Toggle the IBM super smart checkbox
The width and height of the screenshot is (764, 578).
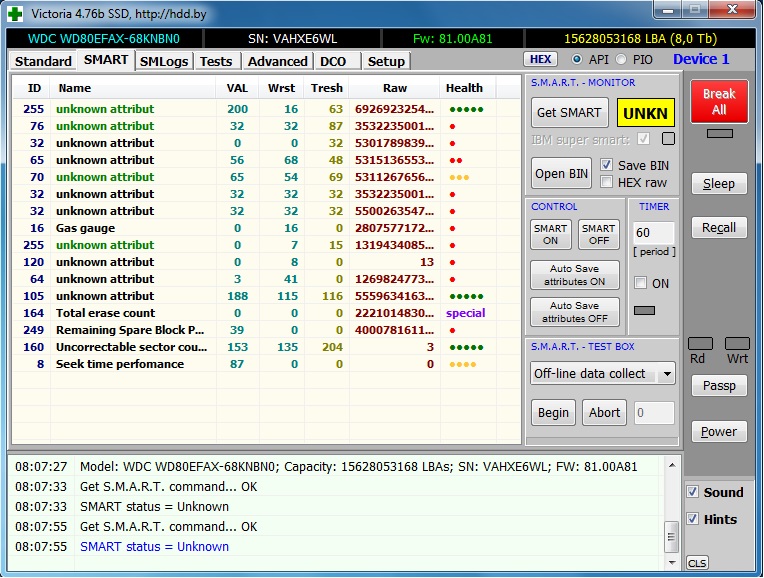pos(644,139)
